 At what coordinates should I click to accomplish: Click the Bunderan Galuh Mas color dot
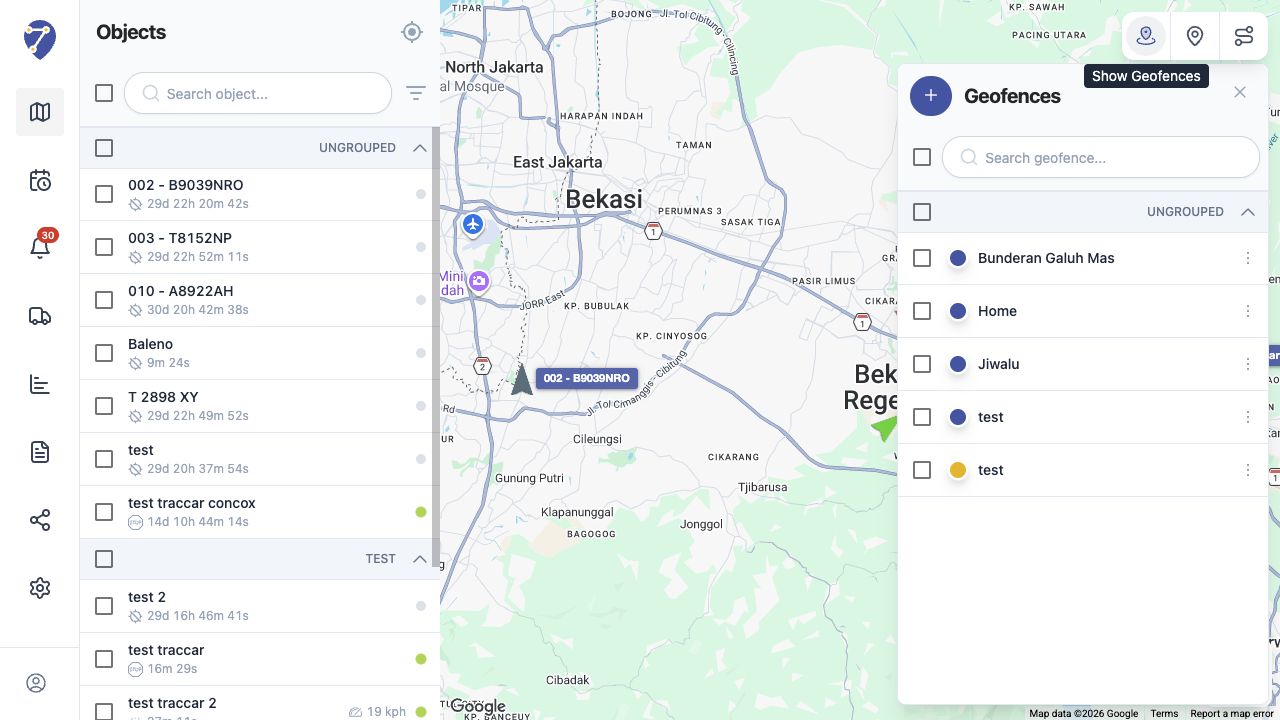click(x=958, y=258)
